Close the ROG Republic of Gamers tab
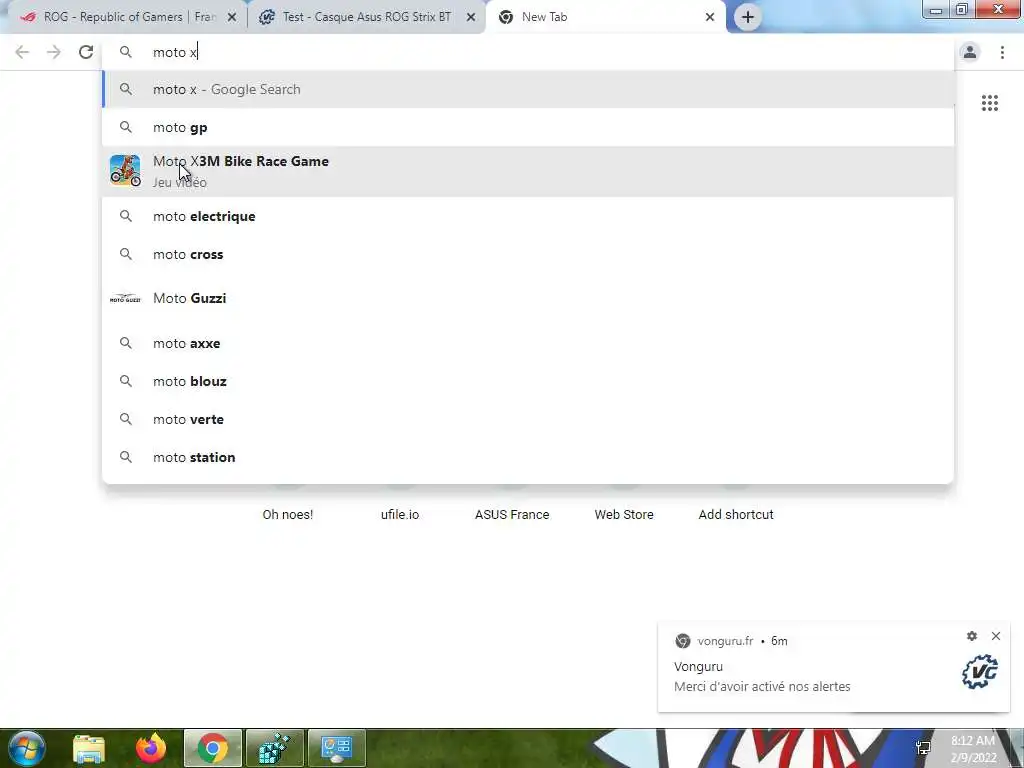Image resolution: width=1024 pixels, height=768 pixels. 232,17
